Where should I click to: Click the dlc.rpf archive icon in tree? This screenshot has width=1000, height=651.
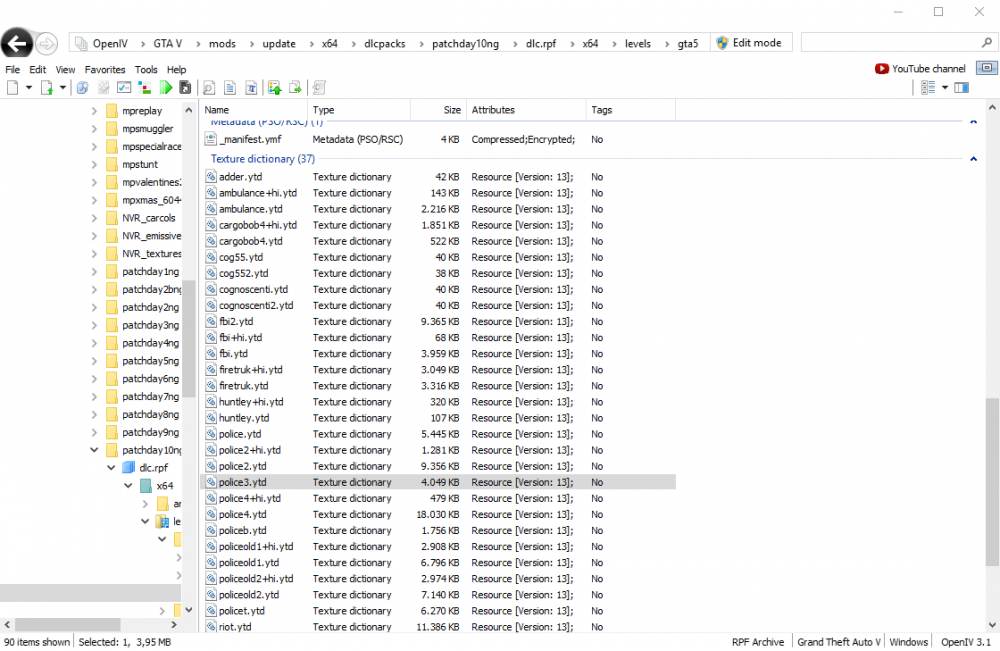pyautogui.click(x=128, y=468)
